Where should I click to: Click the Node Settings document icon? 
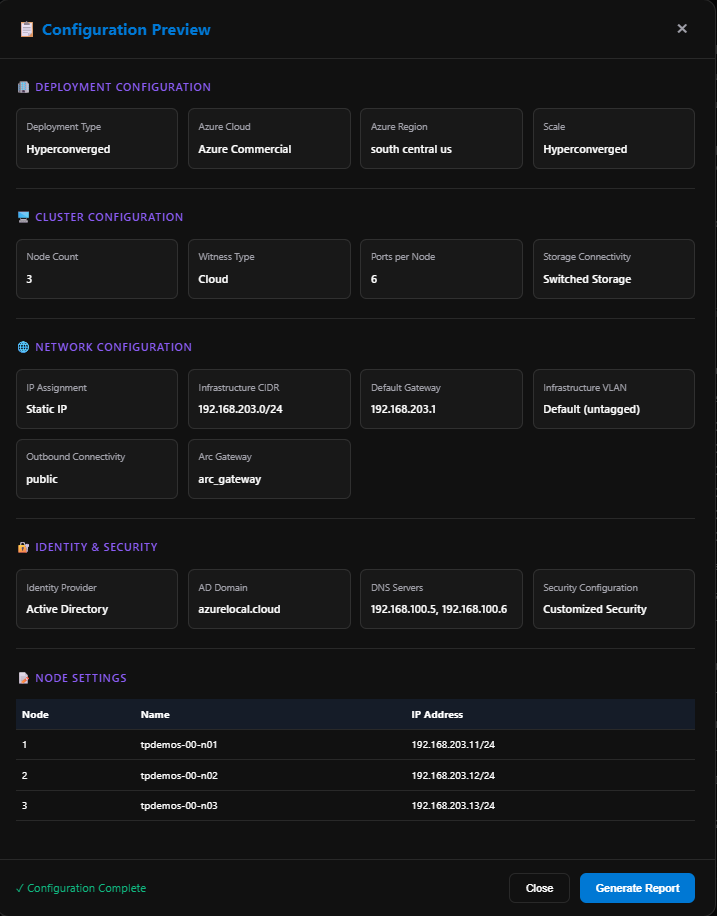(x=23, y=678)
